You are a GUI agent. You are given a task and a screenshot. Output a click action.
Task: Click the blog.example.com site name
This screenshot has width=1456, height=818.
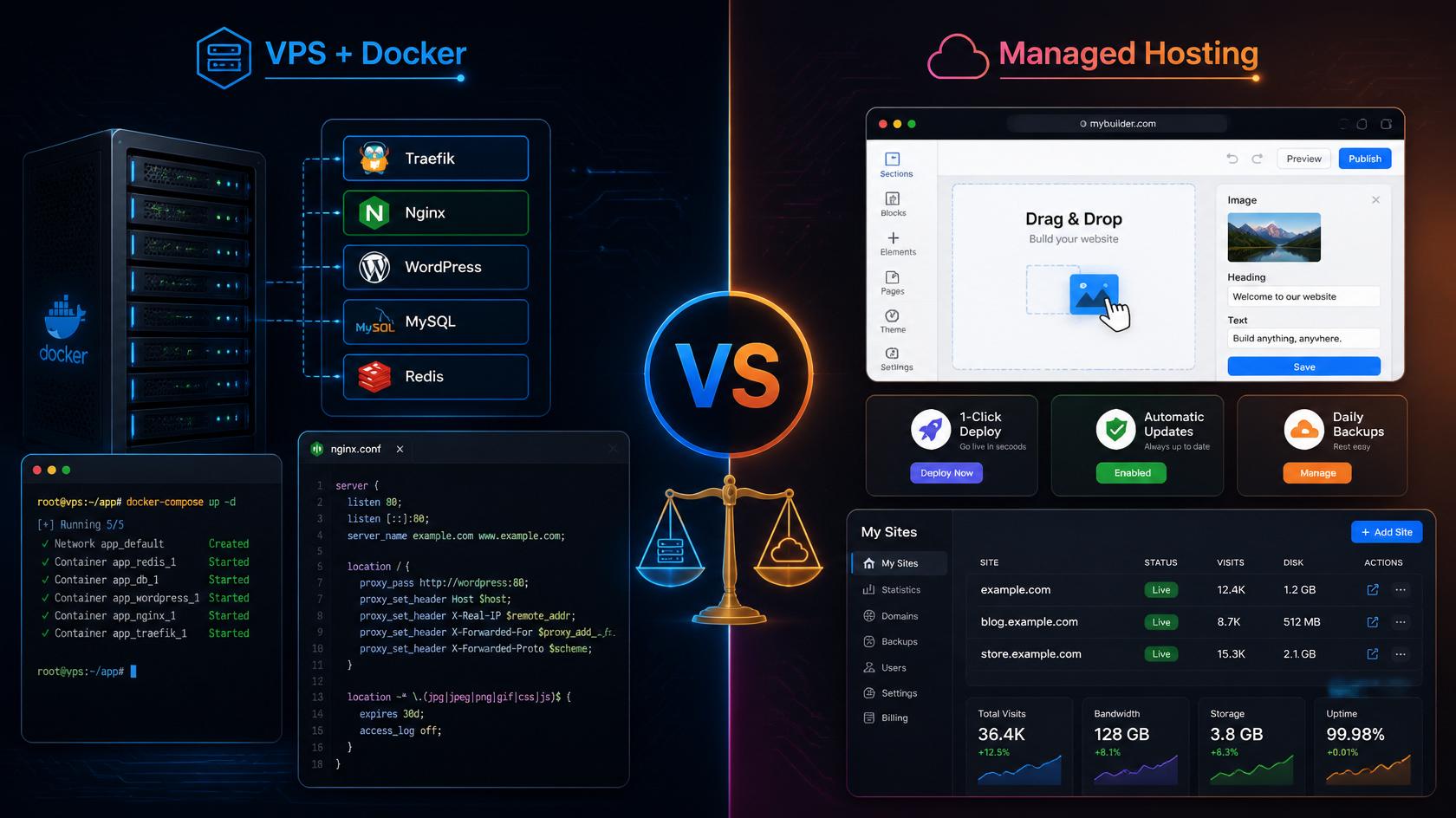(x=1030, y=622)
